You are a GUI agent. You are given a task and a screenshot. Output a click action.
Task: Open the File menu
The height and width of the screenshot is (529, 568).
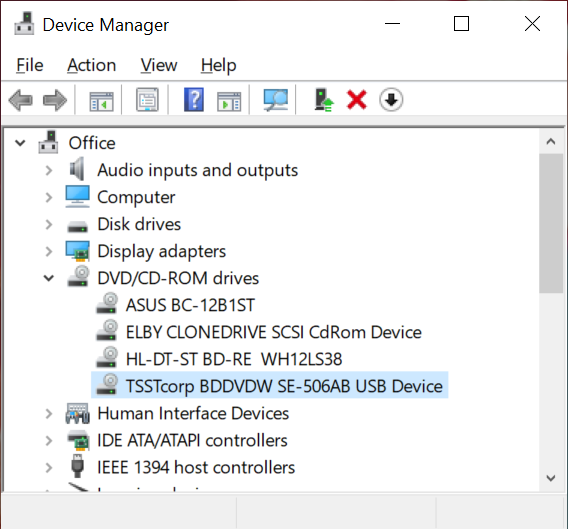coord(30,65)
